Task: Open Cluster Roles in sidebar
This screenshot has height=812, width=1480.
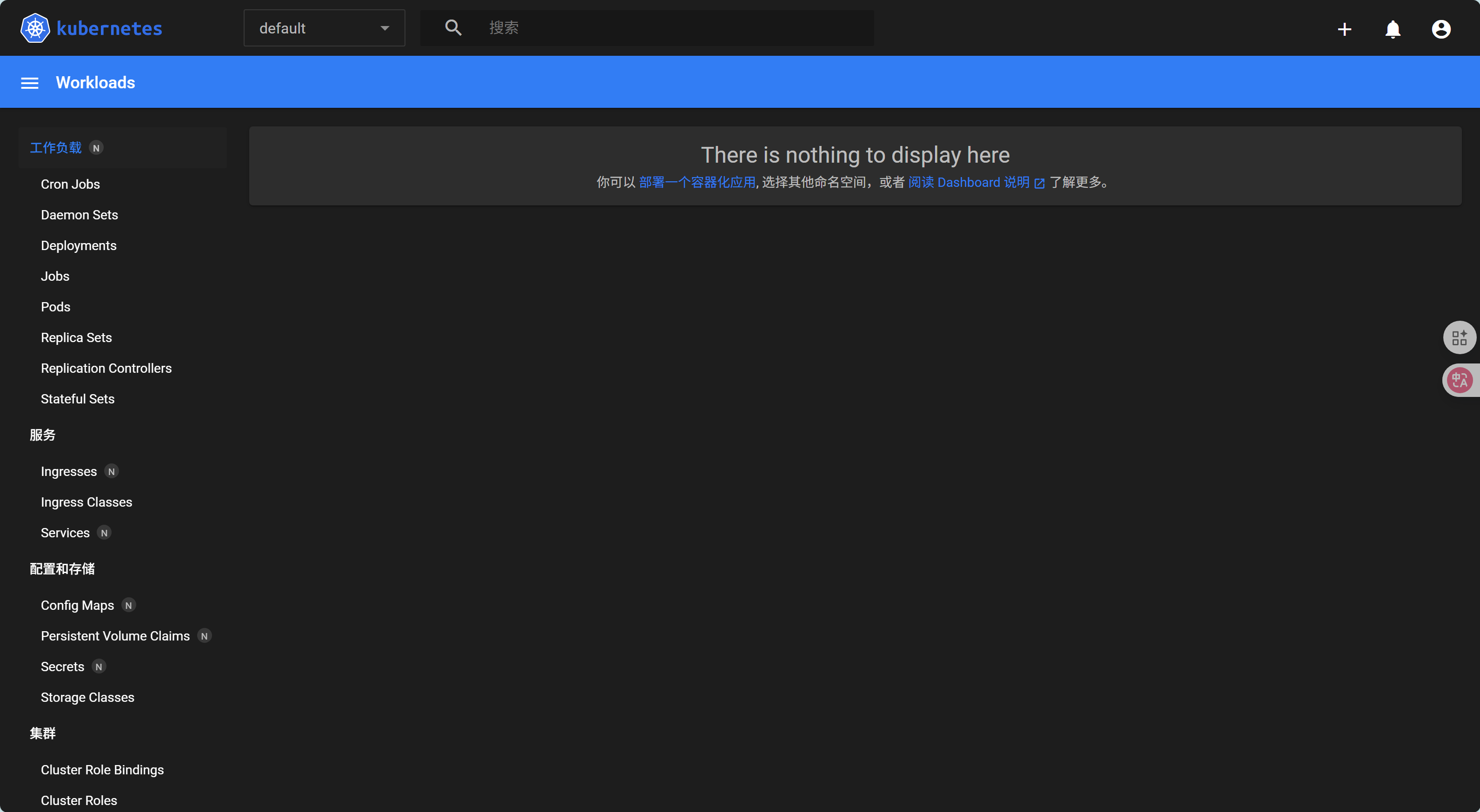Action: pos(79,800)
